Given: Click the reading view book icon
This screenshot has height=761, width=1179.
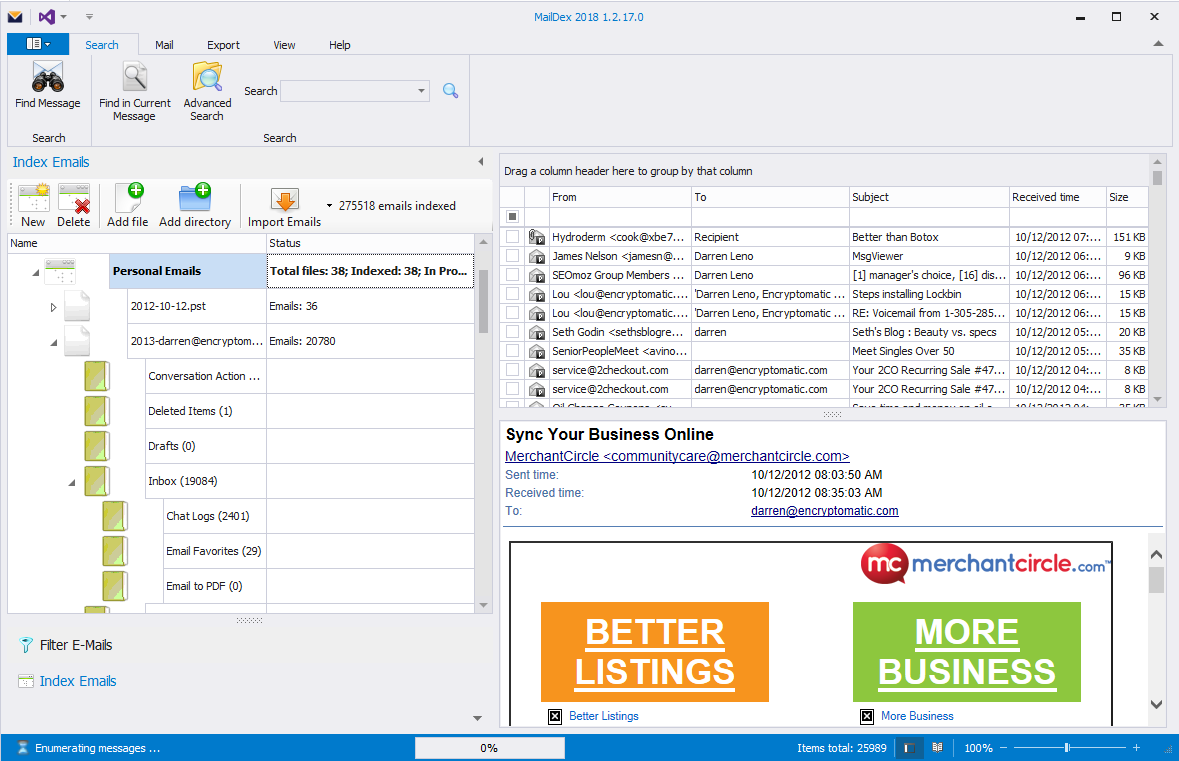Looking at the screenshot, I should pos(937,748).
